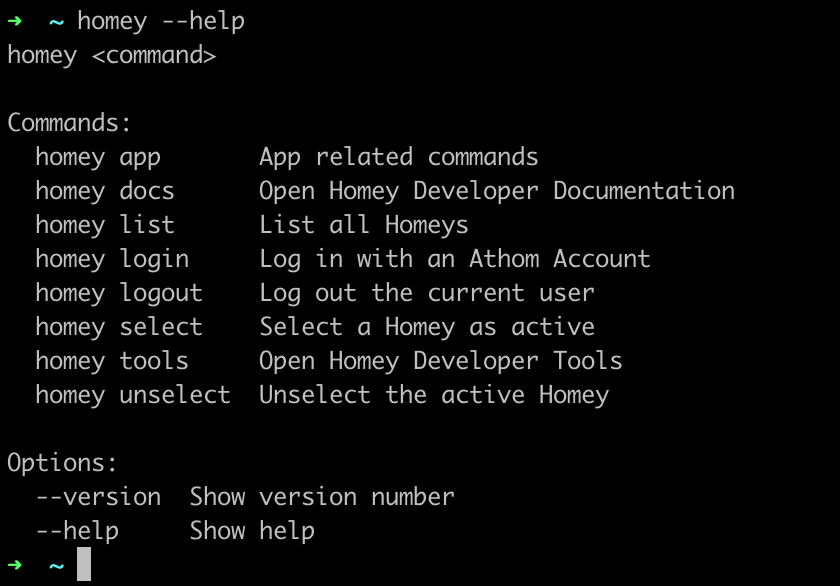The height and width of the screenshot is (586, 840).
Task: Click the green arrow on the bottom prompt
Action: coord(15,565)
